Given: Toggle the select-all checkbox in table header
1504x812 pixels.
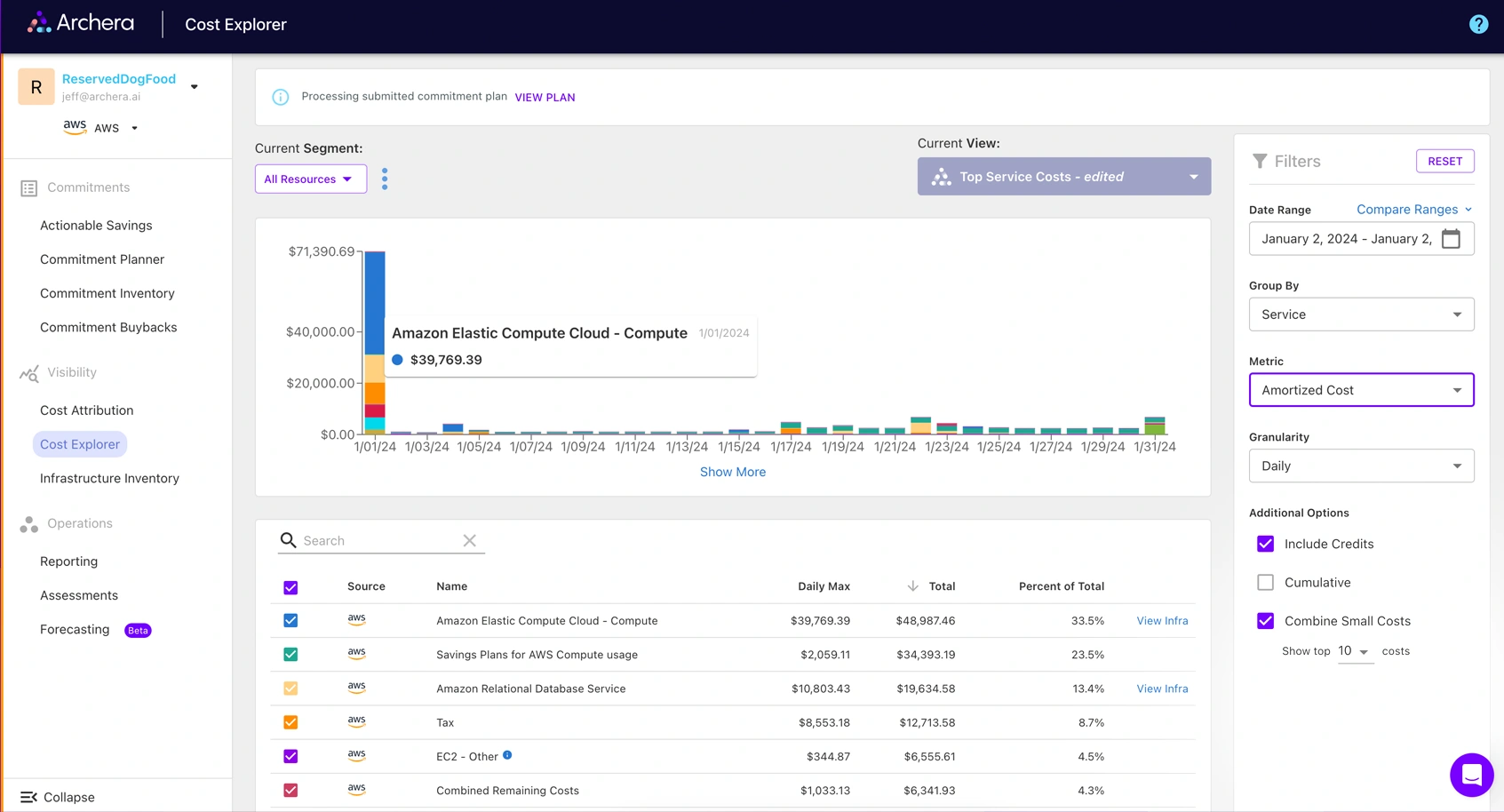Looking at the screenshot, I should (x=290, y=587).
